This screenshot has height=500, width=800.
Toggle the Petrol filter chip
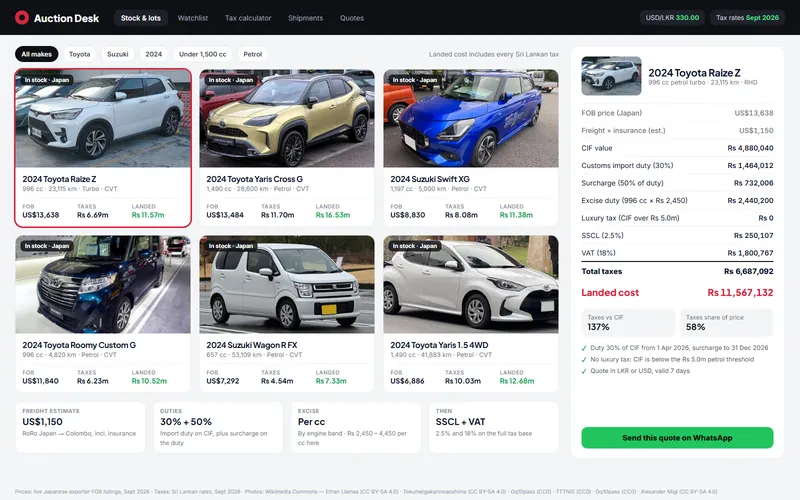point(253,54)
